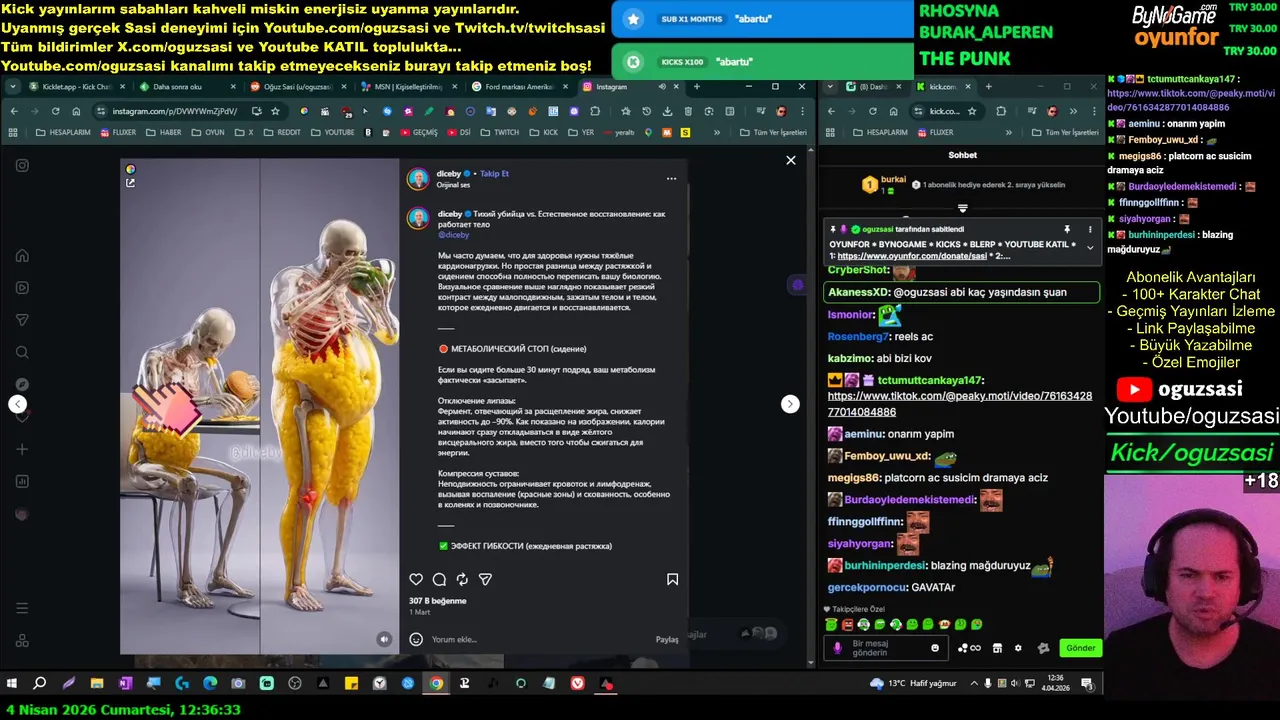Screen dimensions: 1280x720
Task: Open the REDDIT bookmark folder
Action: [x=282, y=132]
